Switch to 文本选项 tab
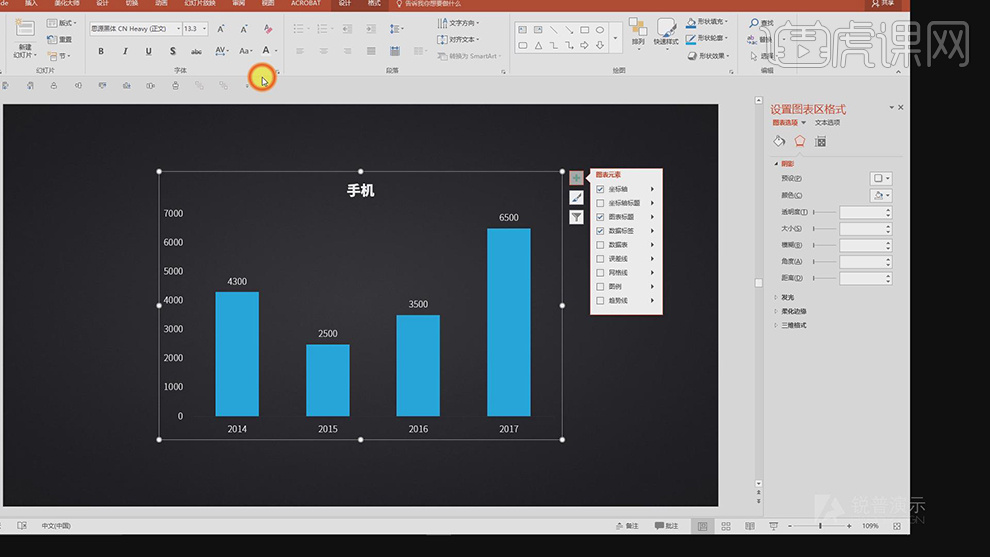 (x=827, y=123)
